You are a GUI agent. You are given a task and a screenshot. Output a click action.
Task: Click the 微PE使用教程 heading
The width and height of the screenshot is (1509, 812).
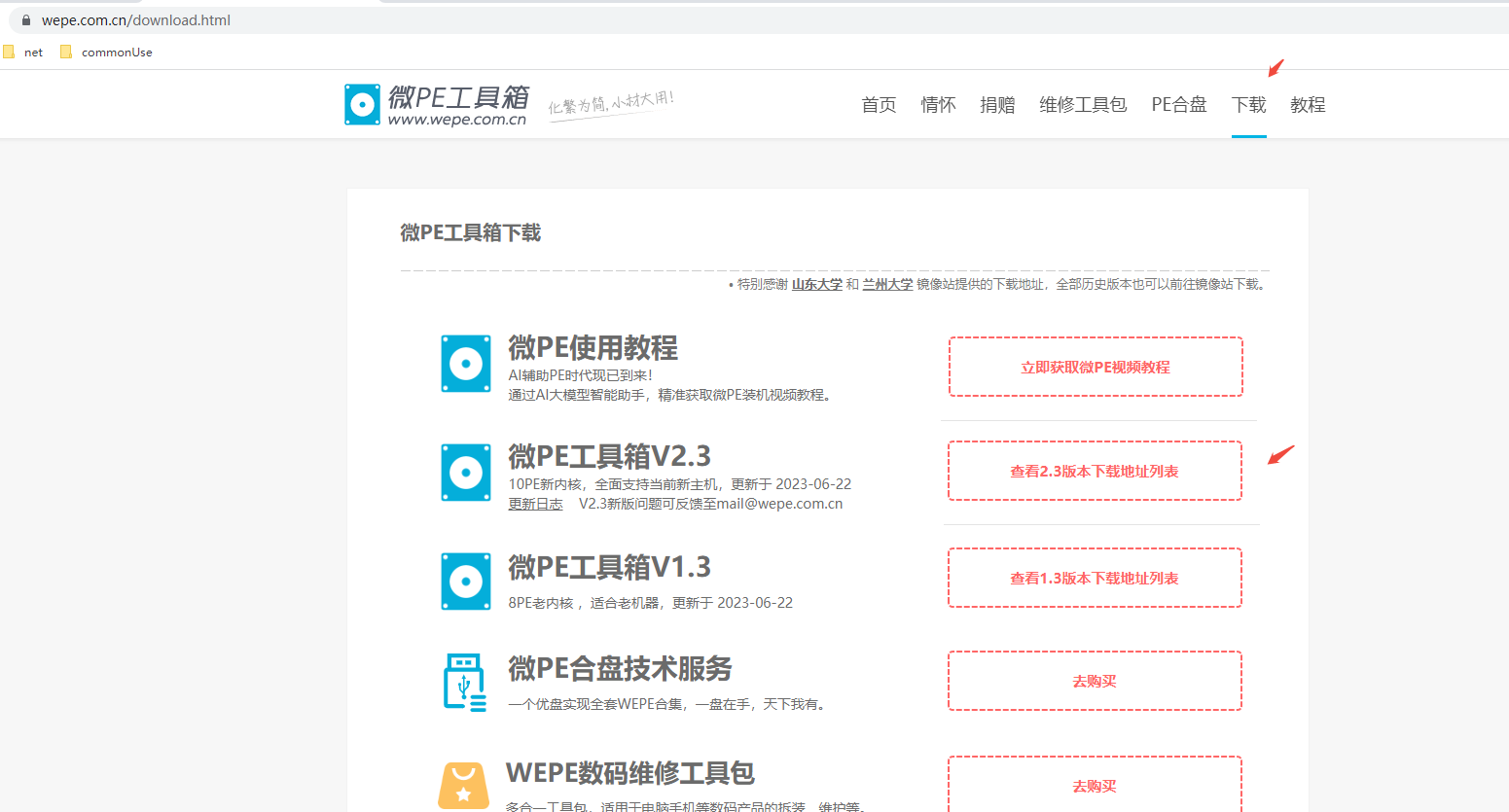click(593, 348)
